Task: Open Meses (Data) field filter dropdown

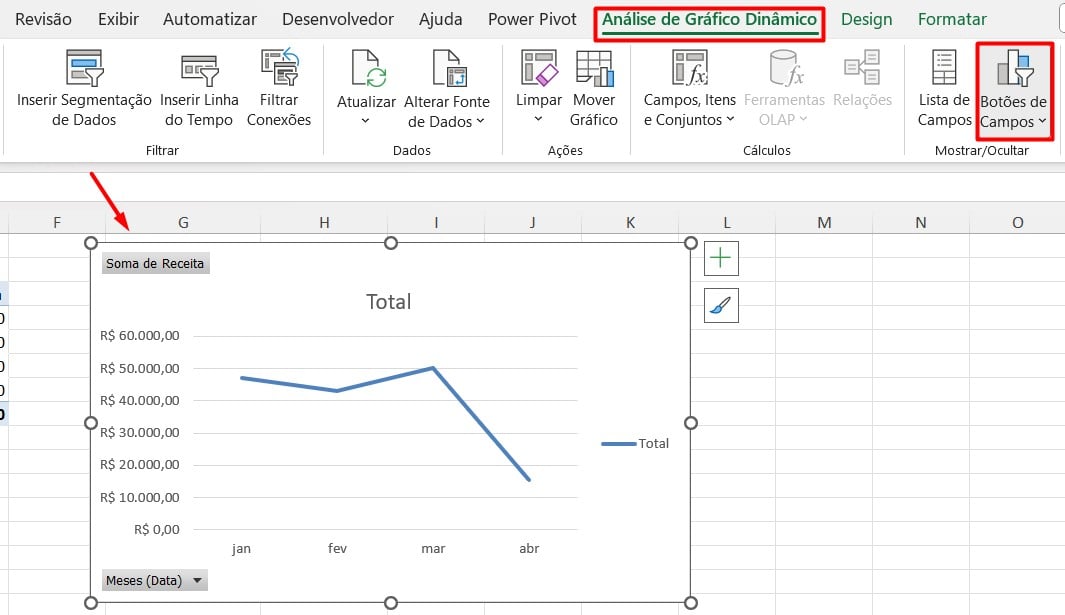Action: click(197, 580)
